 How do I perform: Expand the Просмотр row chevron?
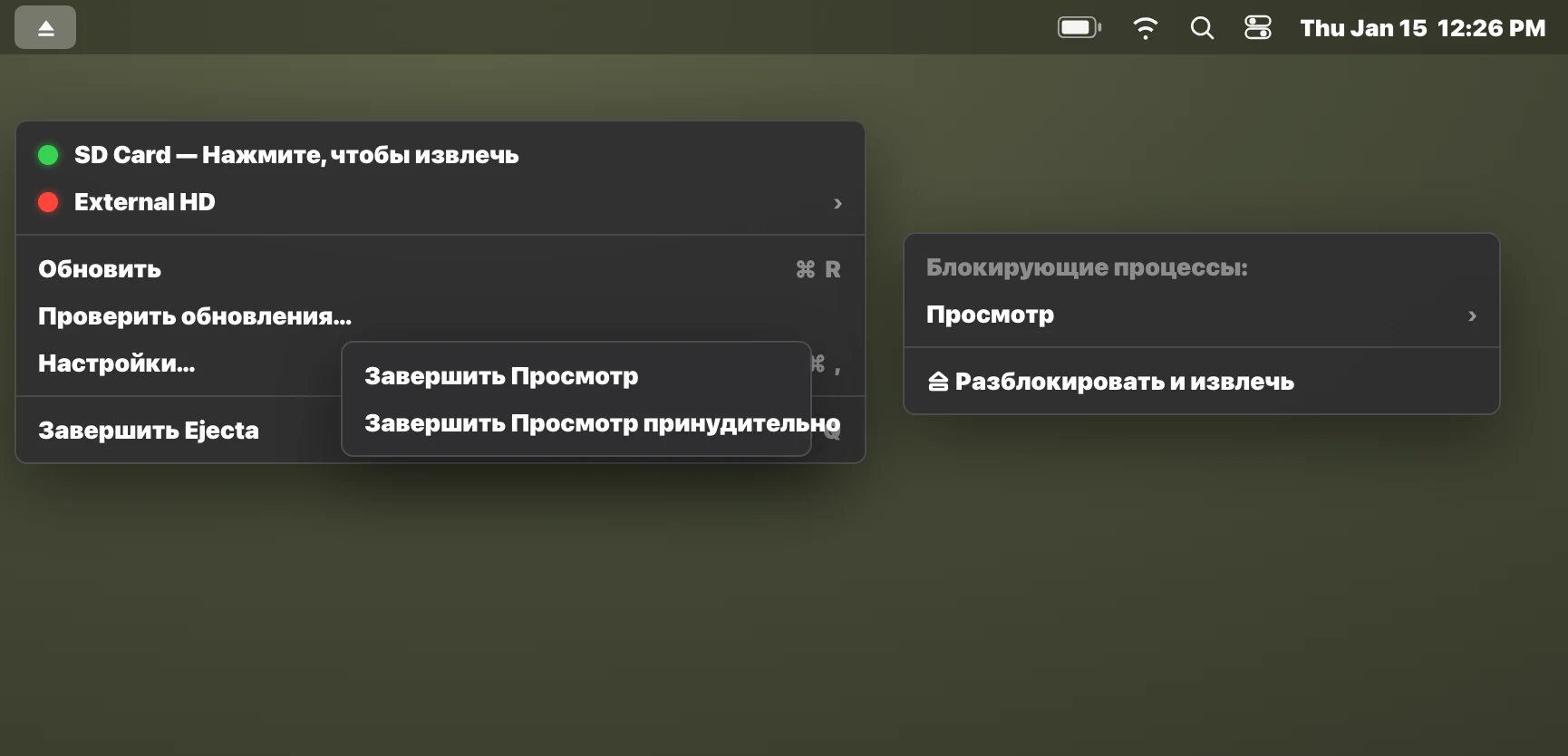click(x=1472, y=315)
